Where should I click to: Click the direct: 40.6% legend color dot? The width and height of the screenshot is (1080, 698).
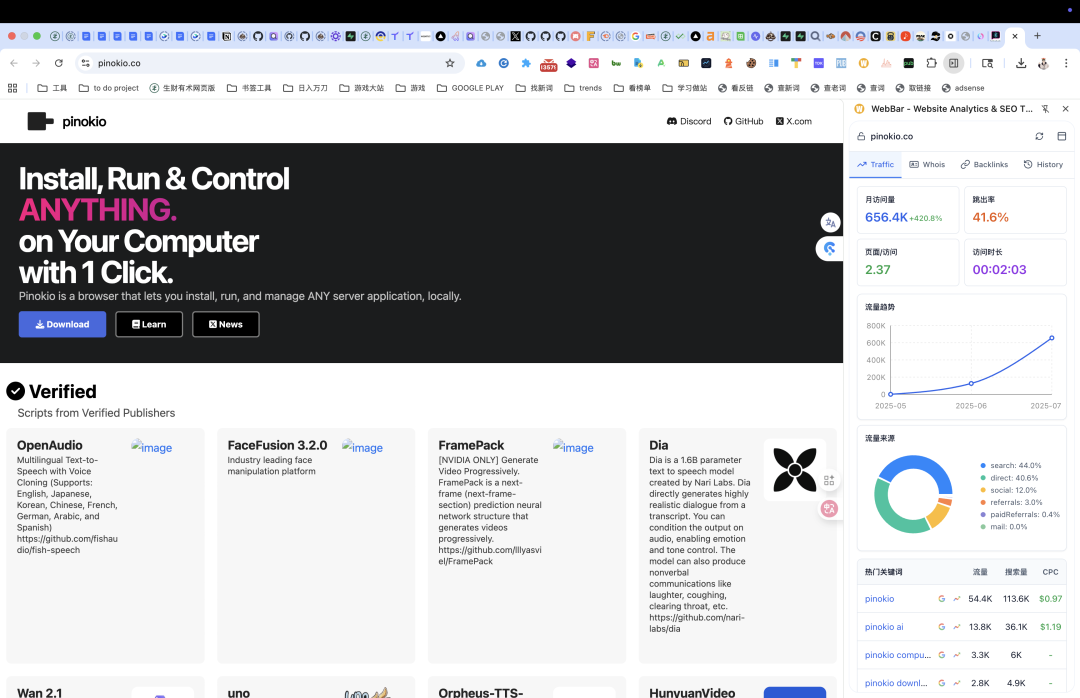(x=983, y=478)
